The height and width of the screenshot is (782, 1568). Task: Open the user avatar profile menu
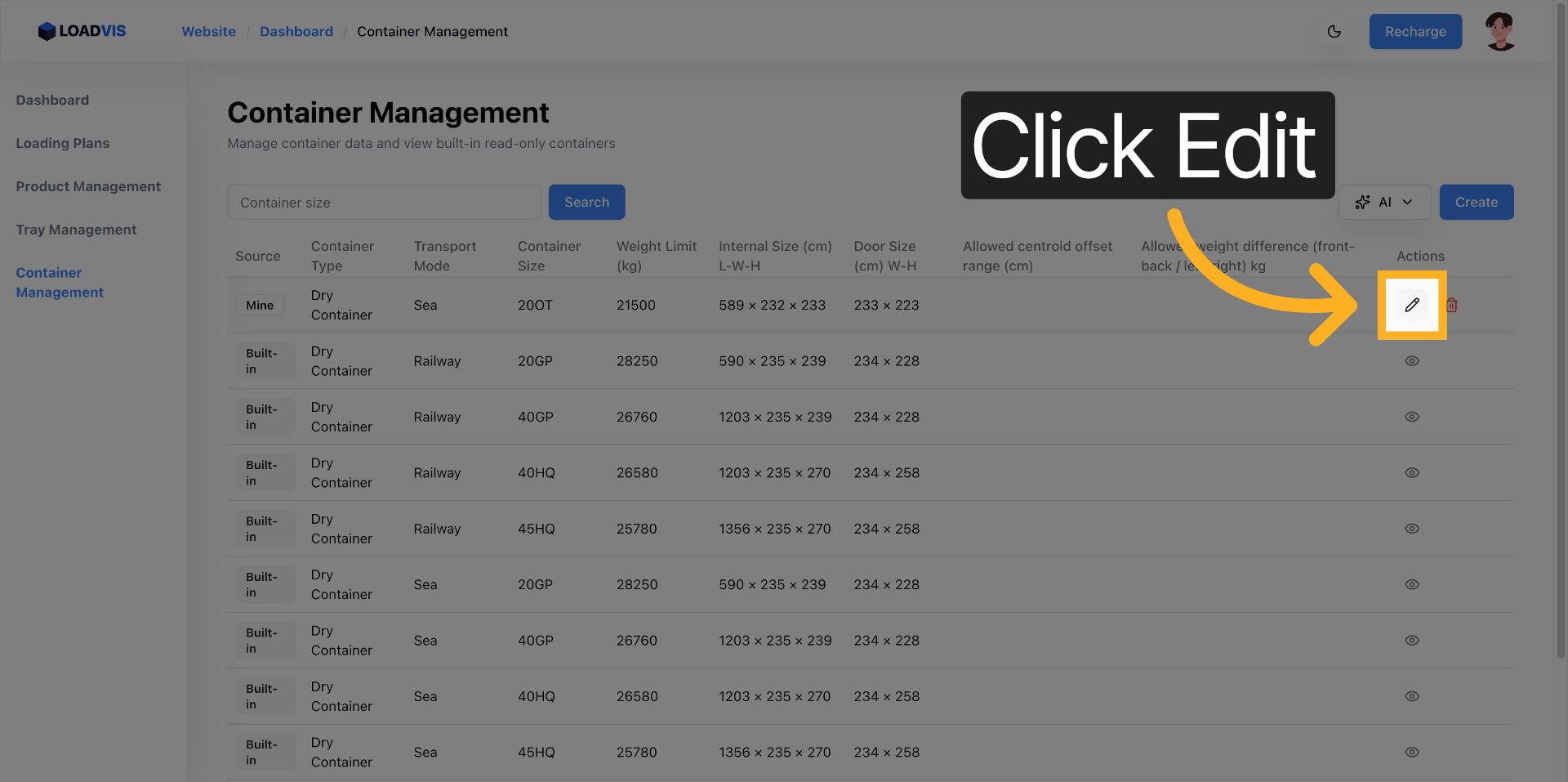(x=1499, y=32)
